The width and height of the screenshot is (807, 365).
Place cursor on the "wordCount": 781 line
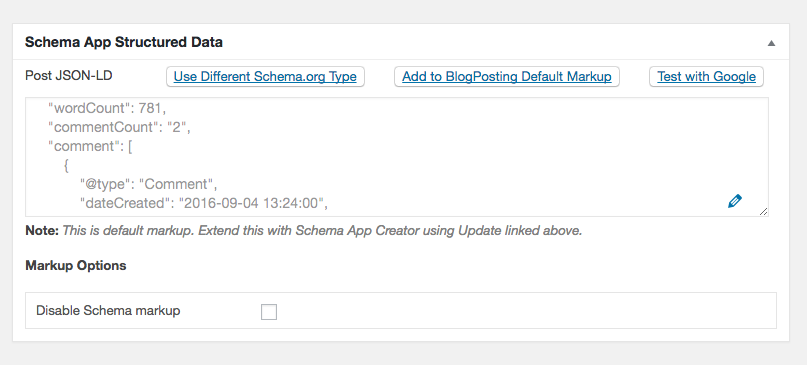pos(107,108)
